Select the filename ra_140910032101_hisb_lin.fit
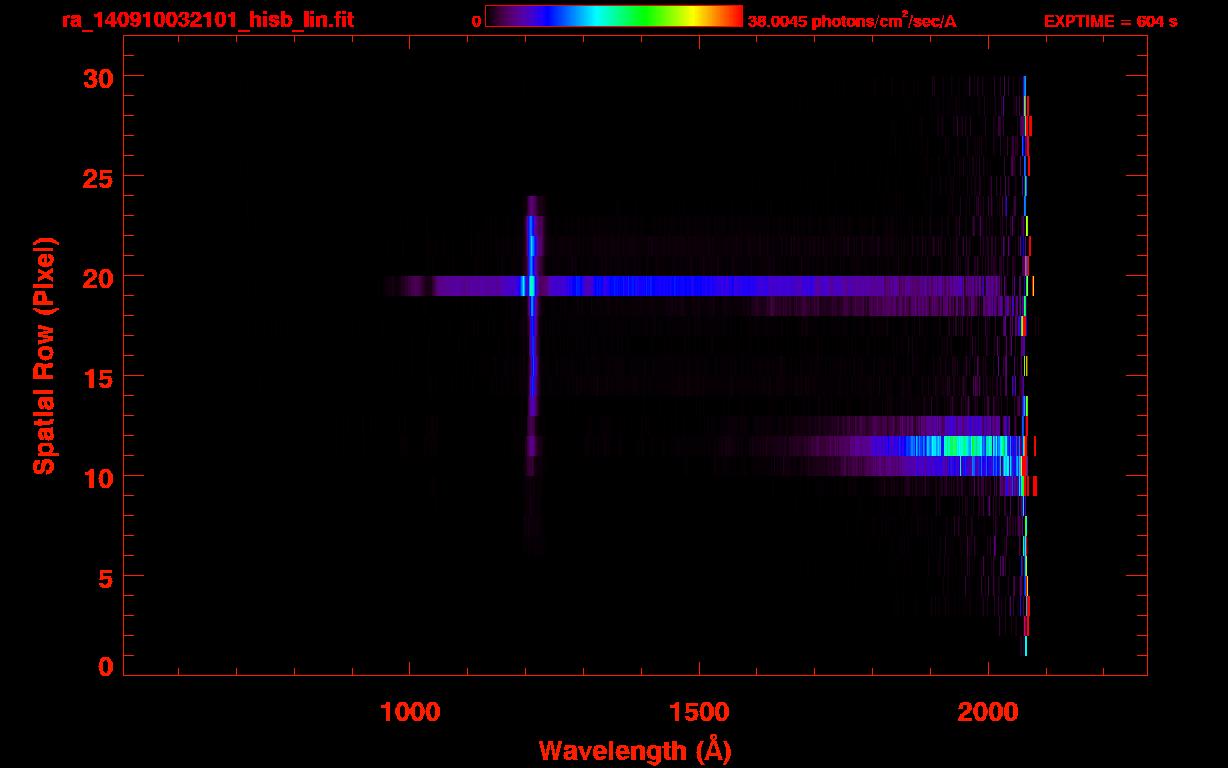 point(207,21)
